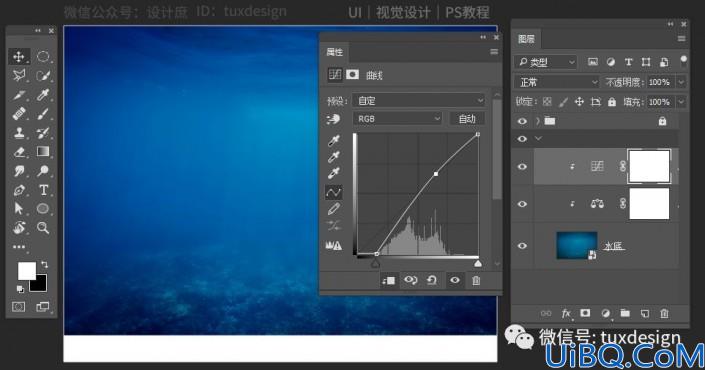
Task: Click the layer effects fx icon
Action: [566, 313]
